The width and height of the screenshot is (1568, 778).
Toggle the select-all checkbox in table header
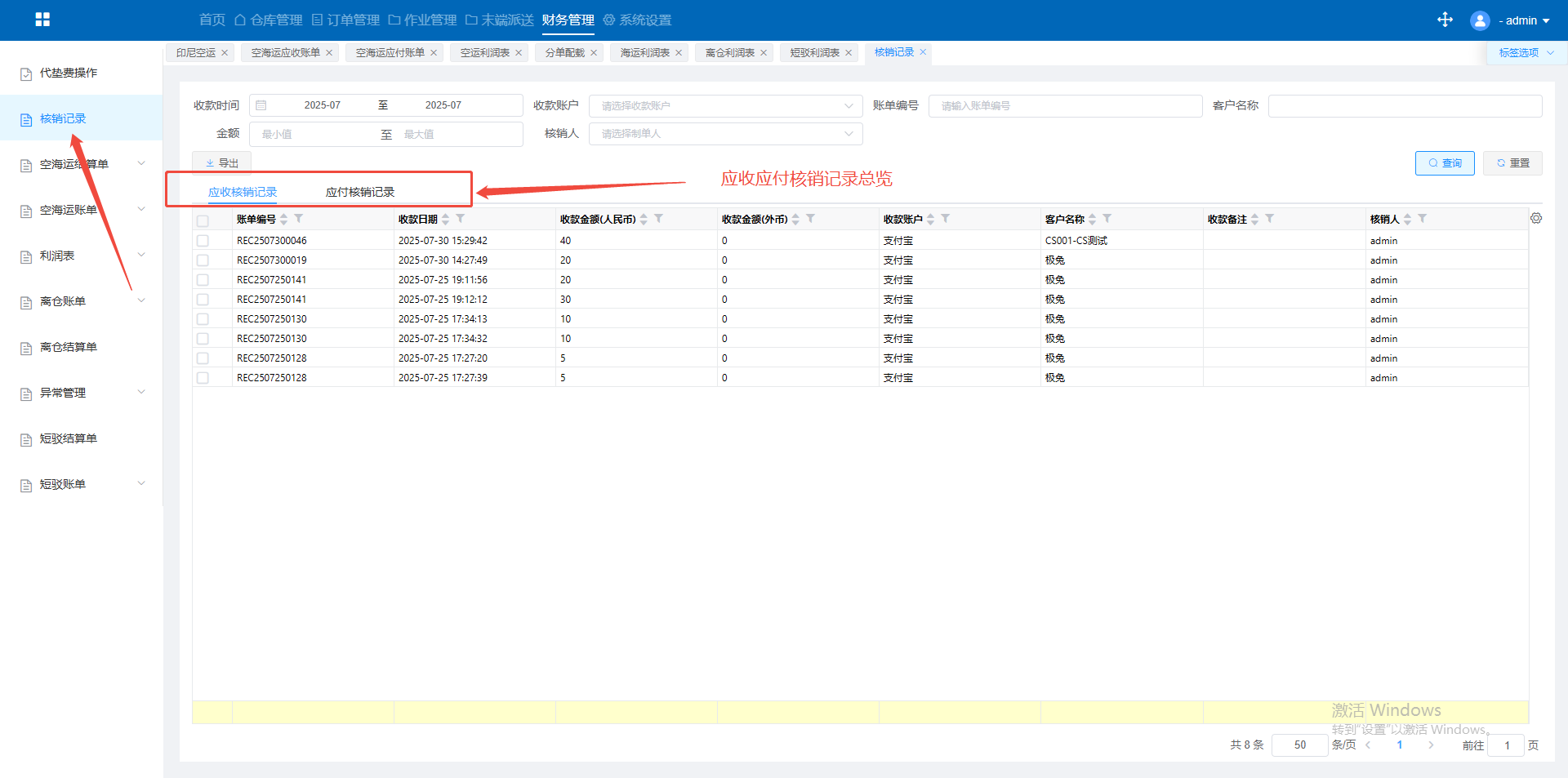click(203, 220)
